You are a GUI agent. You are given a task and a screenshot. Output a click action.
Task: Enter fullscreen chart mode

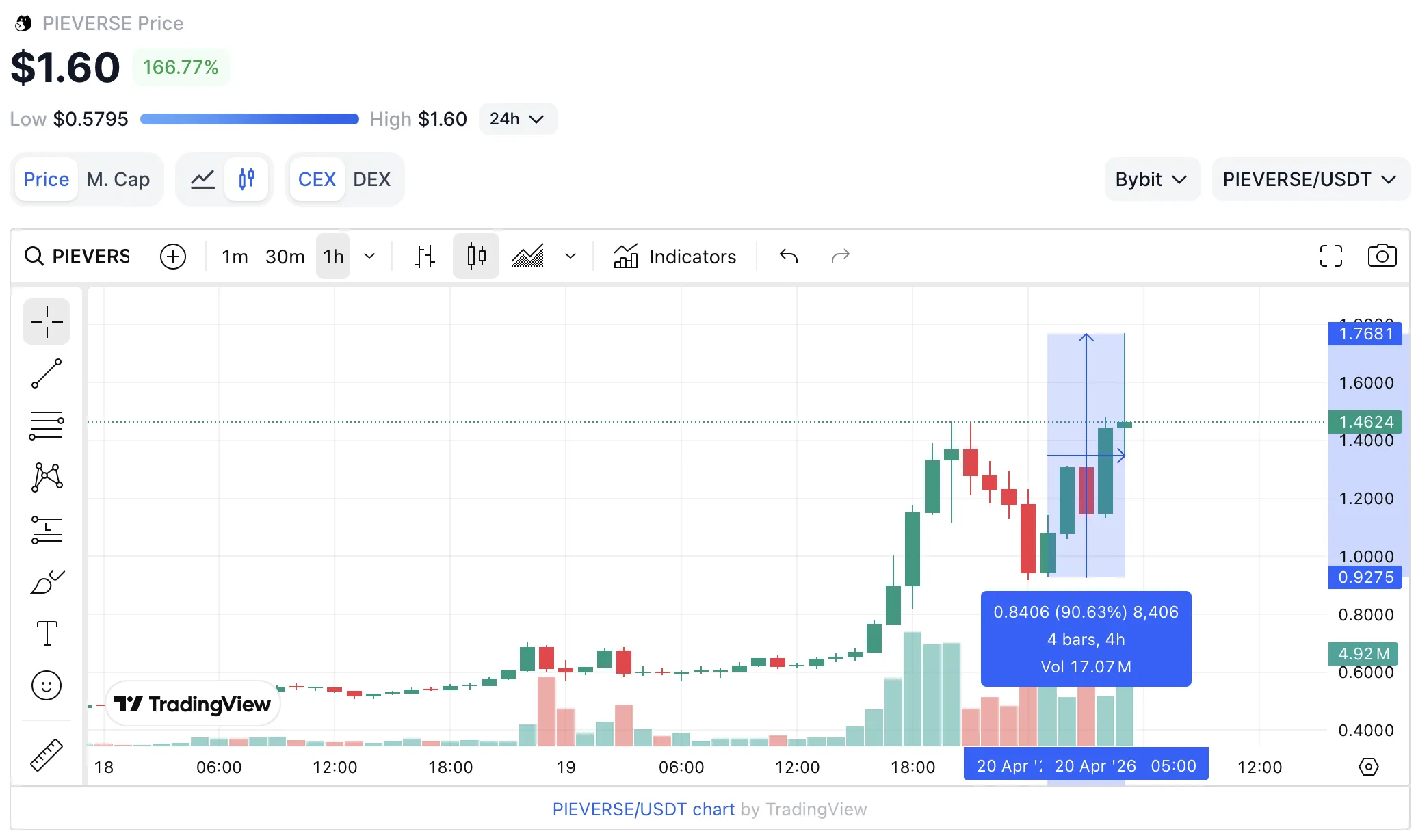1330,257
